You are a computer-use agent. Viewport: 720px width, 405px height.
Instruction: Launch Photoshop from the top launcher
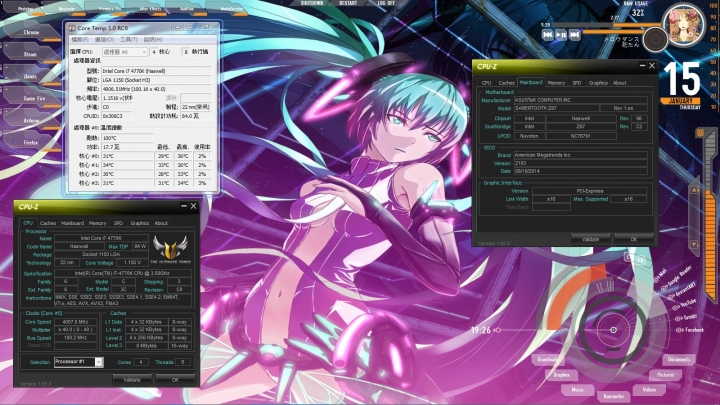pyautogui.click(x=25, y=9)
